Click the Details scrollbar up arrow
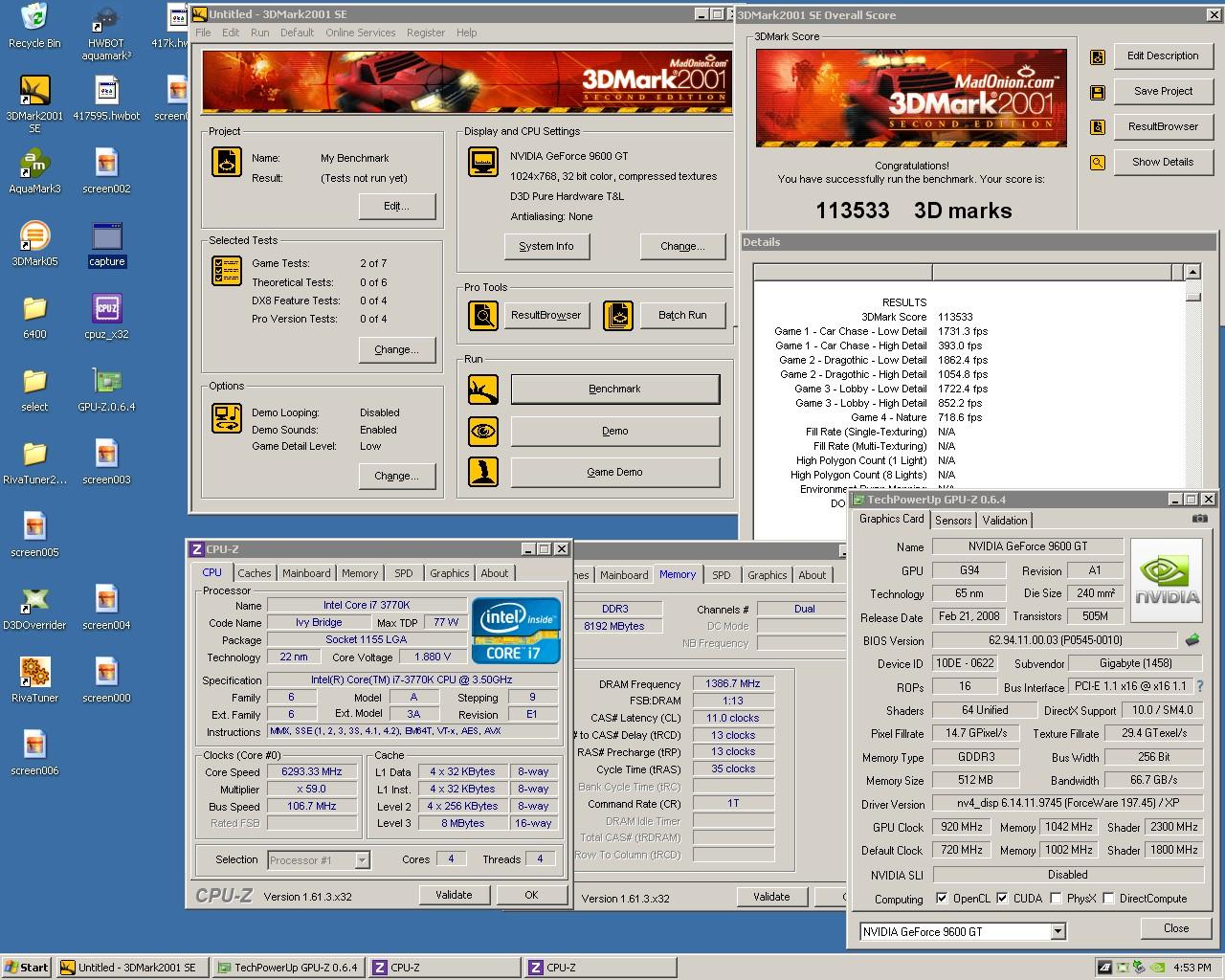Viewport: 1225px width, 980px height. [1192, 273]
